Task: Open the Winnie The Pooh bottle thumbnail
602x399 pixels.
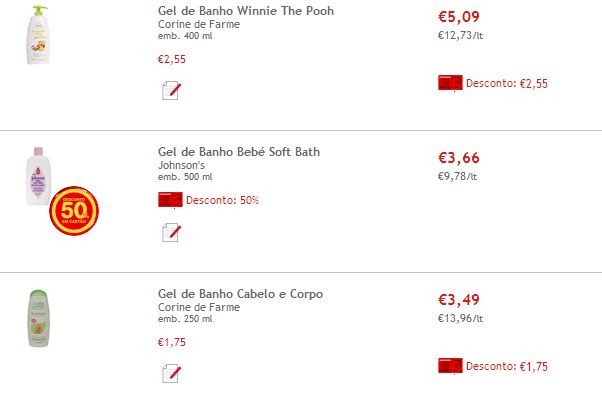Action: pos(38,35)
